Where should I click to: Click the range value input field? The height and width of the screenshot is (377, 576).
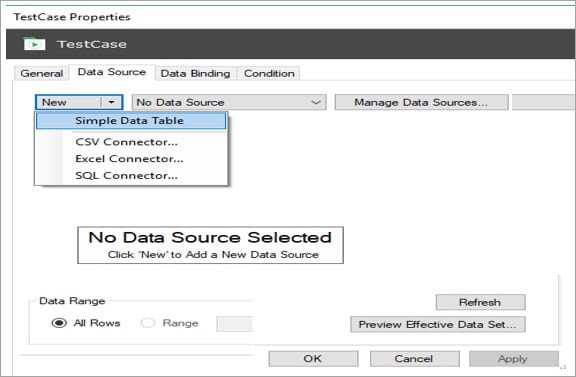[235, 324]
